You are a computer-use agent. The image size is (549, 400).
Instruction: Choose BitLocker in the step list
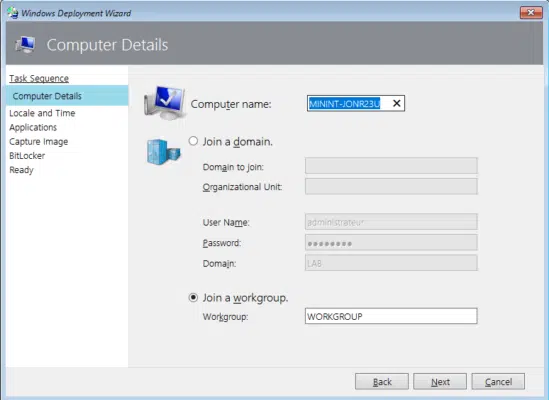pos(27,156)
